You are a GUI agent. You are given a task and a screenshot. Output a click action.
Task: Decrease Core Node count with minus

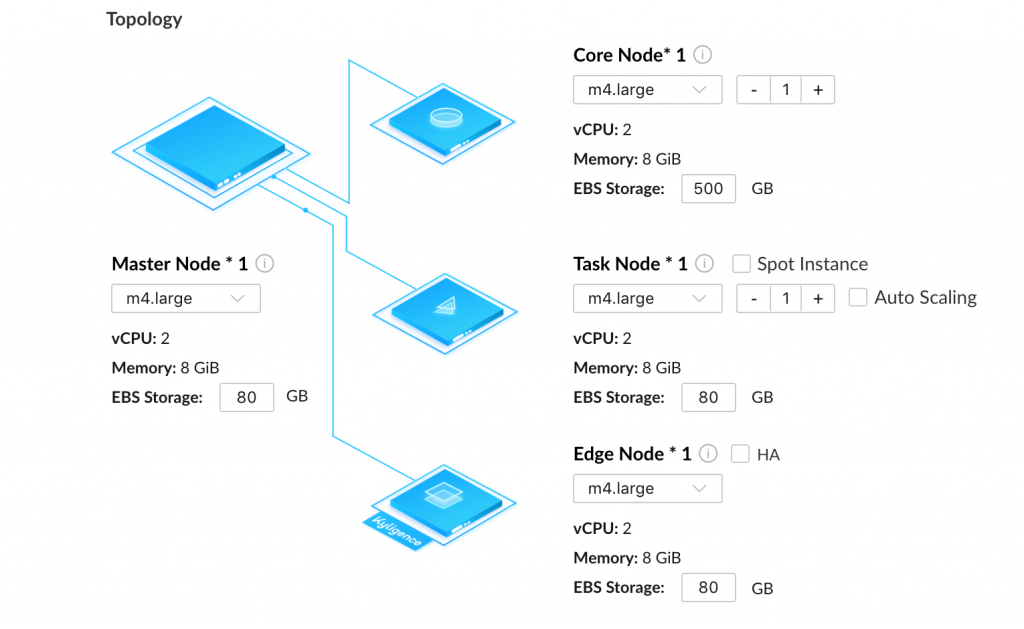pos(754,89)
